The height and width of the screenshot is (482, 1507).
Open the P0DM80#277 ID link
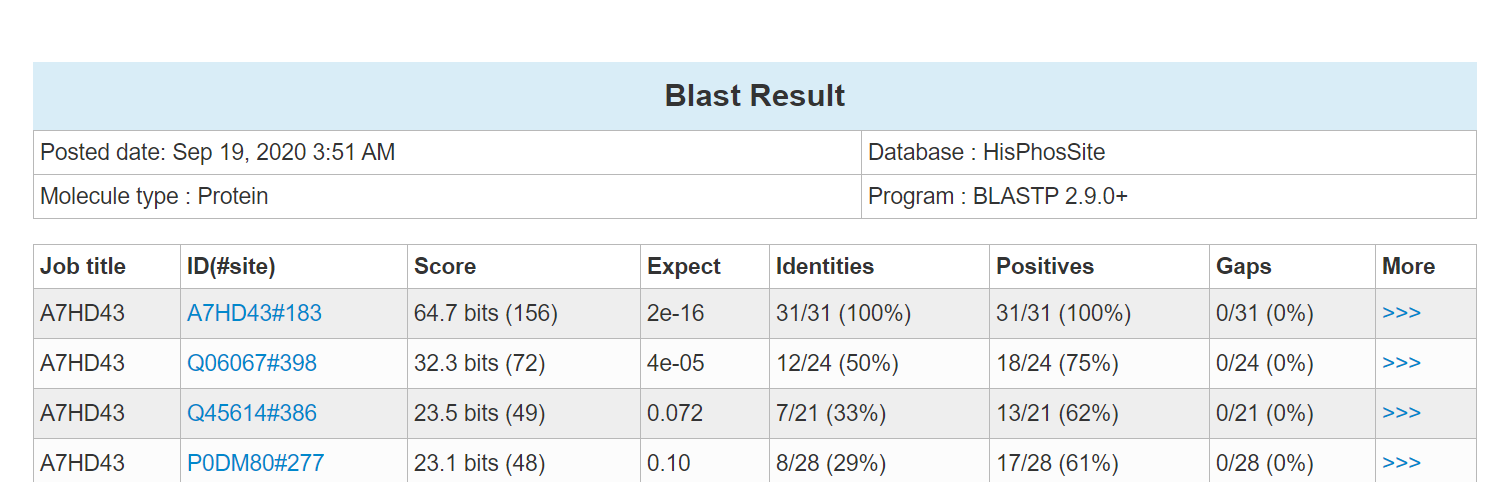(255, 463)
